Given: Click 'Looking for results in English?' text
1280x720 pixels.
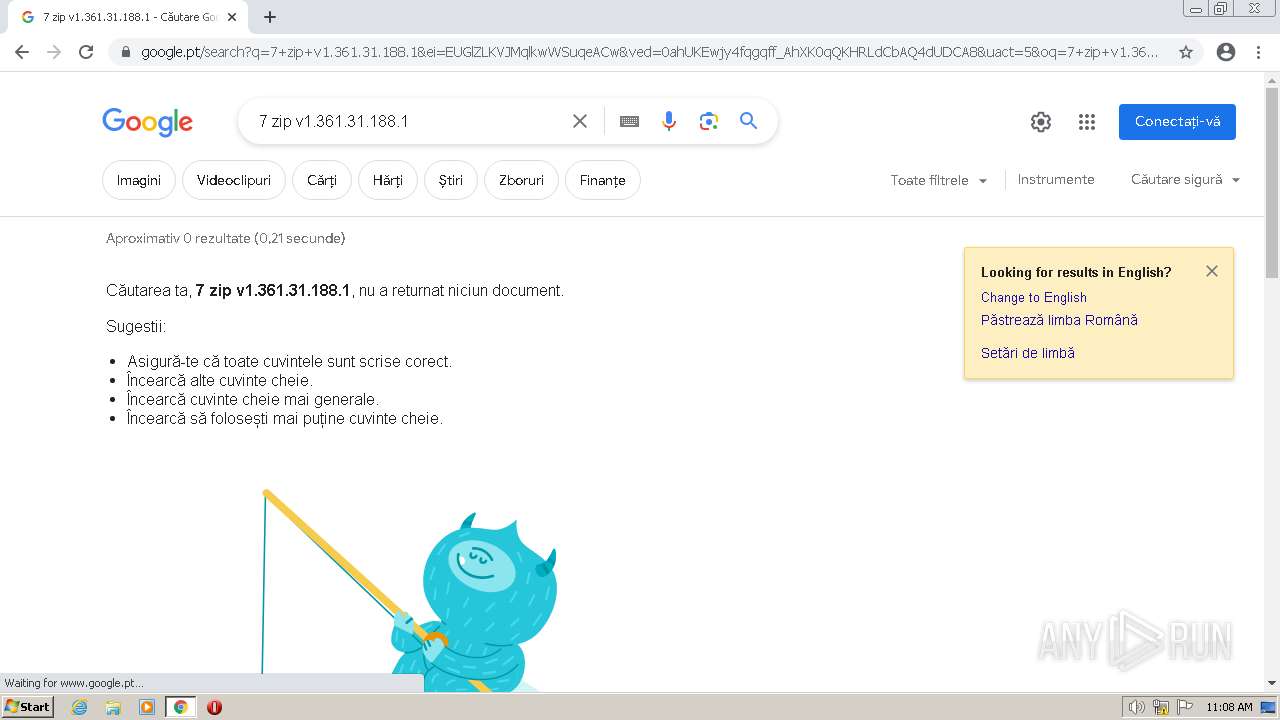Looking at the screenshot, I should tap(1076, 272).
